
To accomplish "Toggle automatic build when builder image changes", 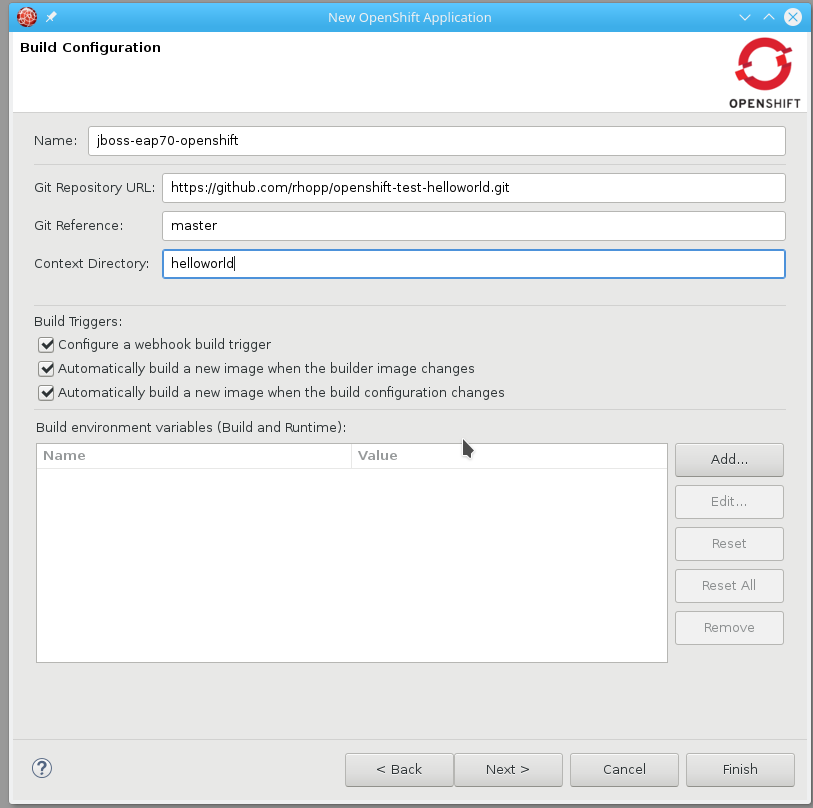I will (46, 369).
